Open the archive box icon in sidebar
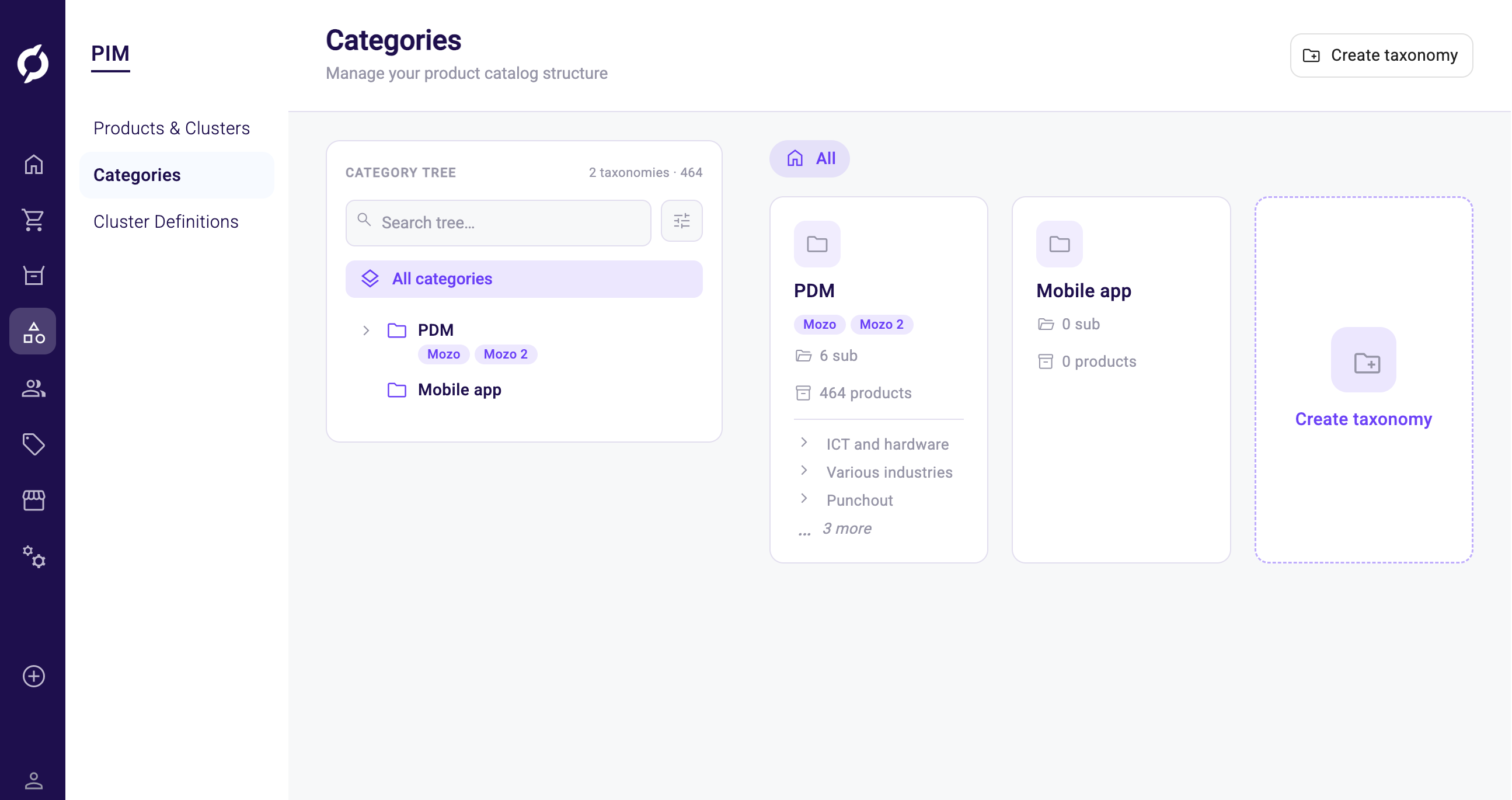This screenshot has height=800, width=1512. pyautogui.click(x=33, y=275)
